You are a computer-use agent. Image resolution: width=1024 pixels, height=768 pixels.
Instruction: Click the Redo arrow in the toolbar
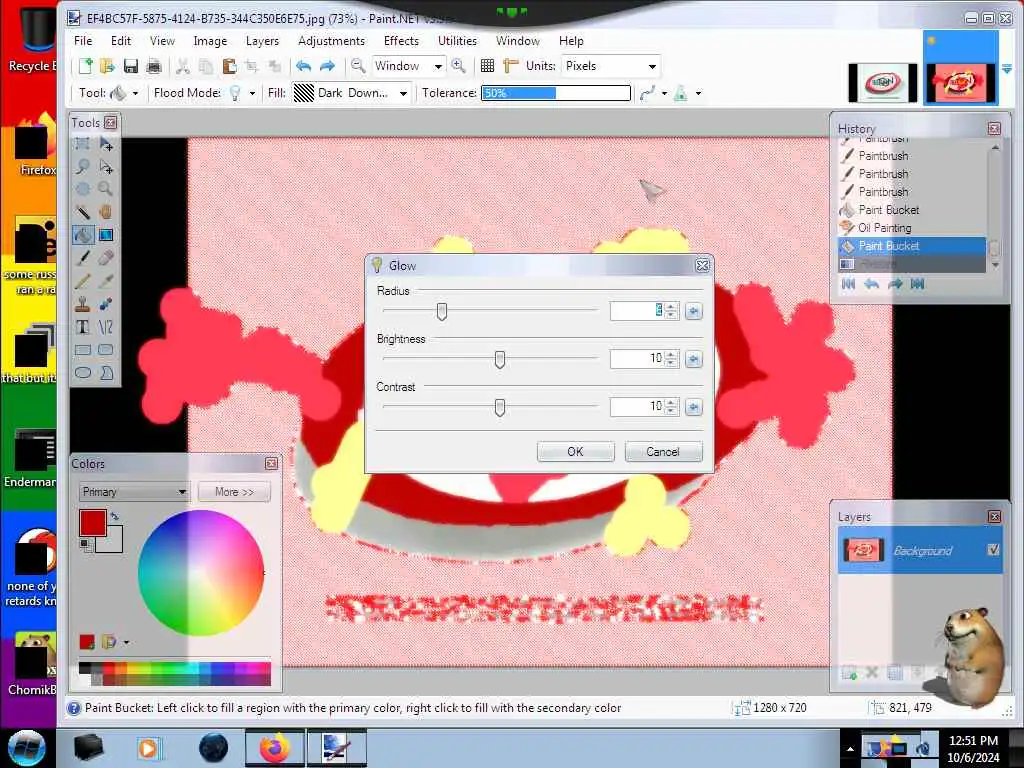(x=327, y=66)
